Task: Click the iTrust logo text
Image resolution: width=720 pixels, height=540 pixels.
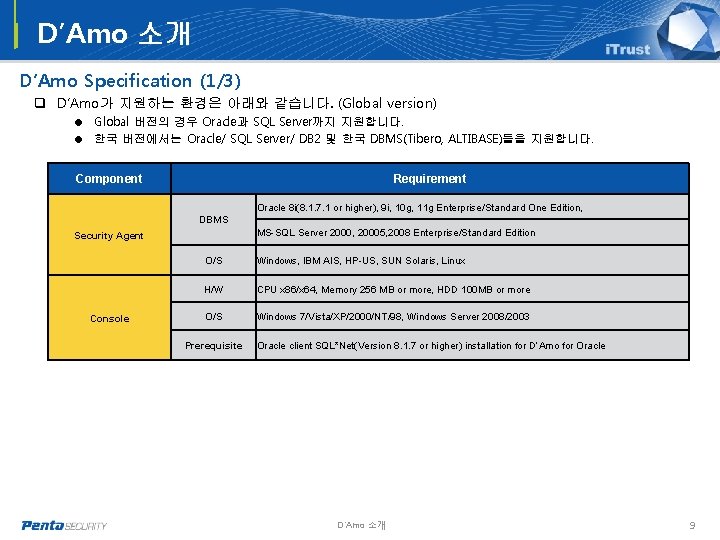Action: 627,49
